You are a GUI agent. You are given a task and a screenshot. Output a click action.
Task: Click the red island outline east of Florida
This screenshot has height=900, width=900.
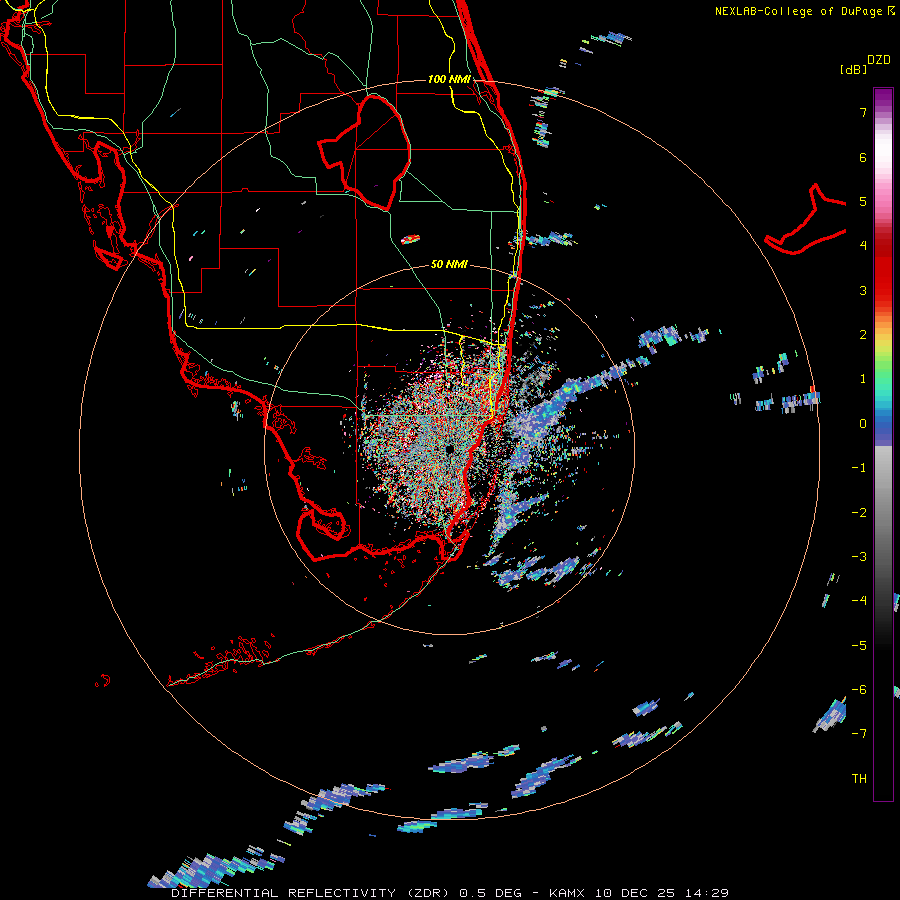point(805,219)
